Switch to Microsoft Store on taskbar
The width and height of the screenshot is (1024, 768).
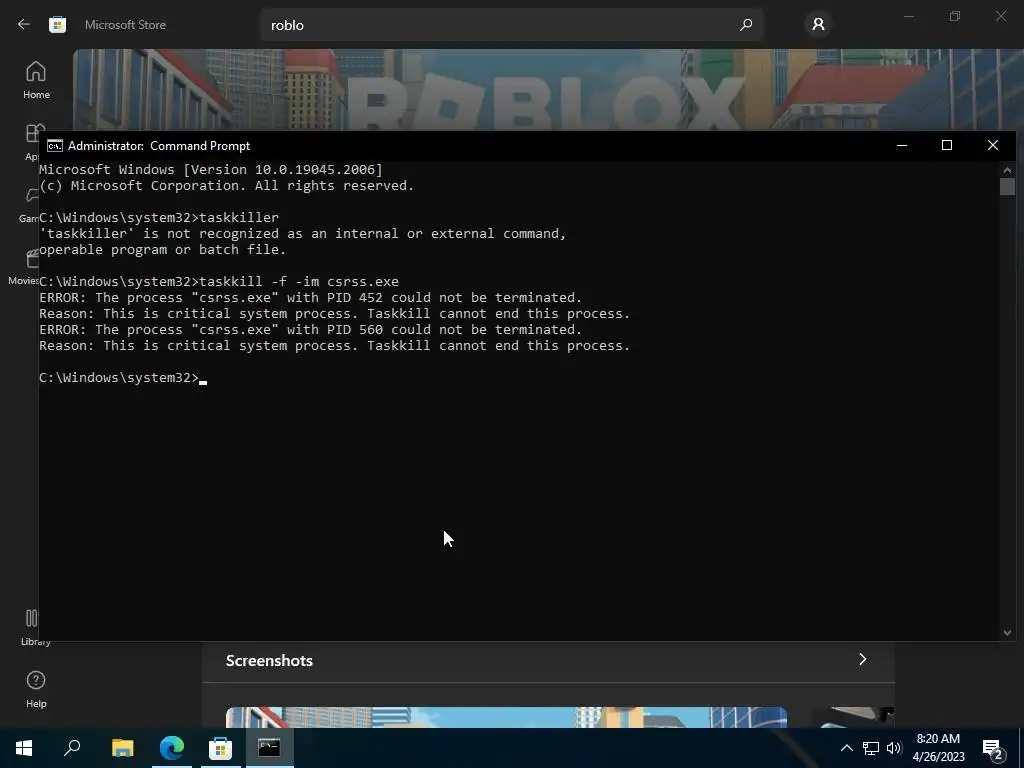[220, 748]
